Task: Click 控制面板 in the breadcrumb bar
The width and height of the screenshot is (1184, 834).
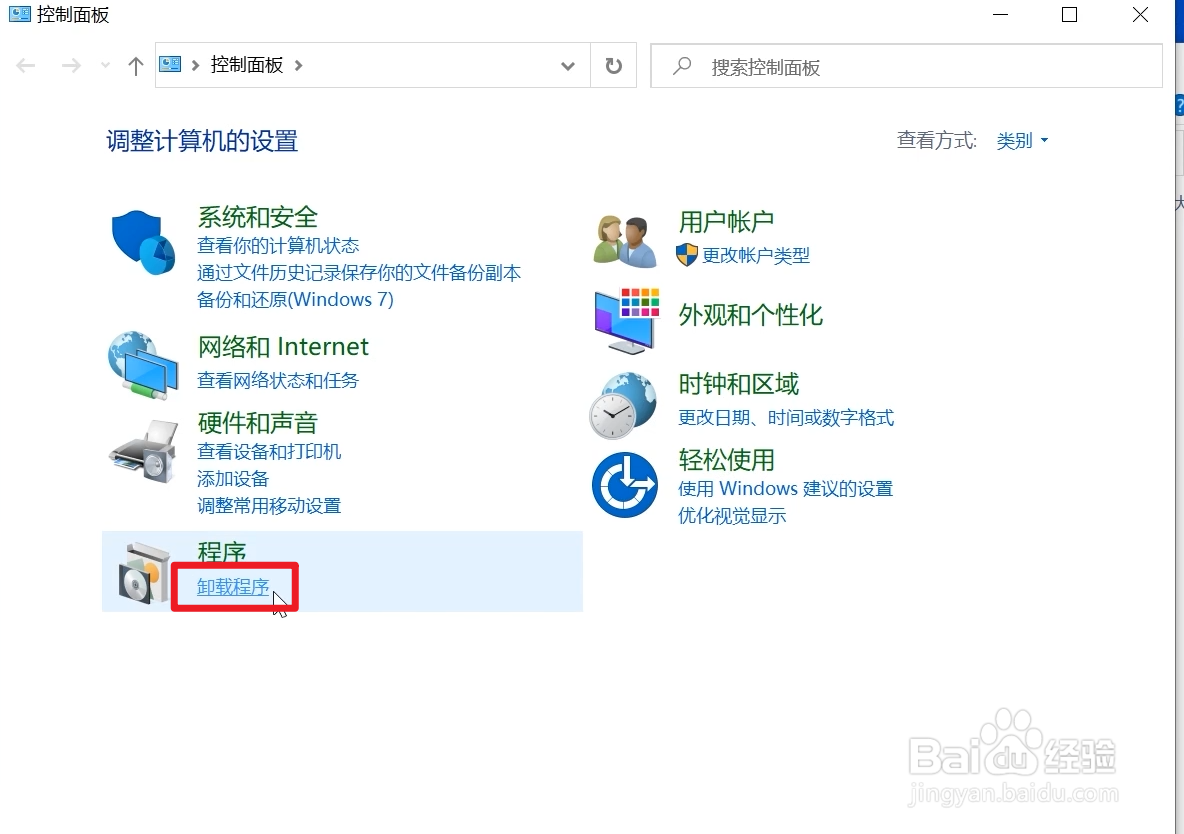Action: [248, 65]
